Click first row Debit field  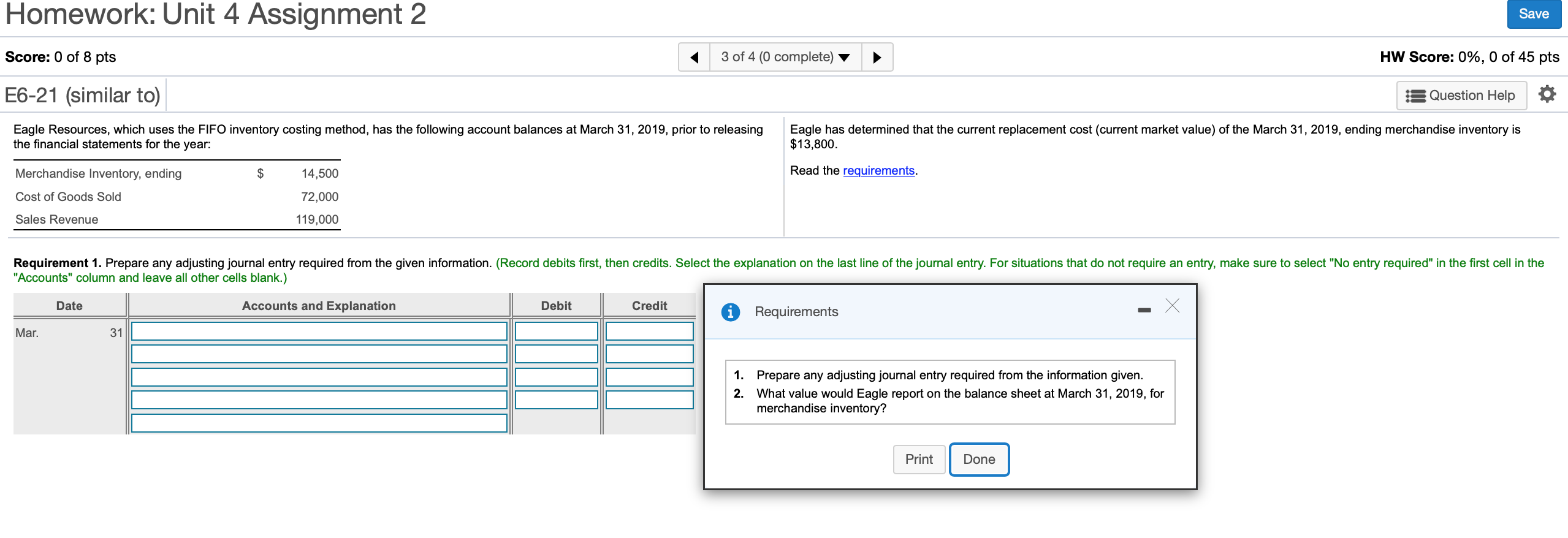point(557,332)
